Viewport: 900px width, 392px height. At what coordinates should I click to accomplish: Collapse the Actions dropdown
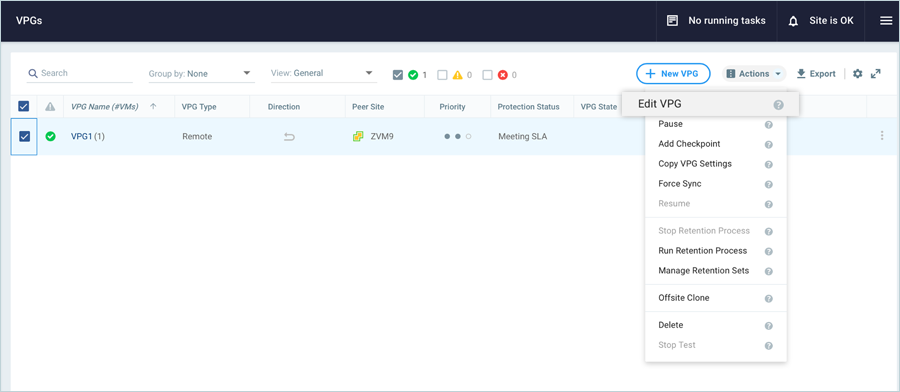tap(754, 73)
